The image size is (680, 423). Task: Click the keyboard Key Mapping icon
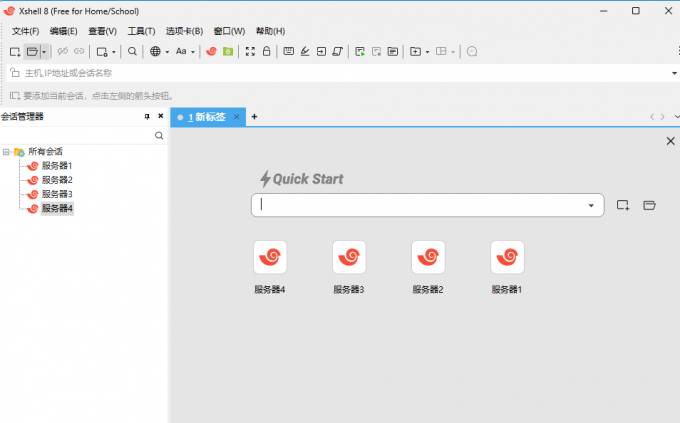[288, 51]
